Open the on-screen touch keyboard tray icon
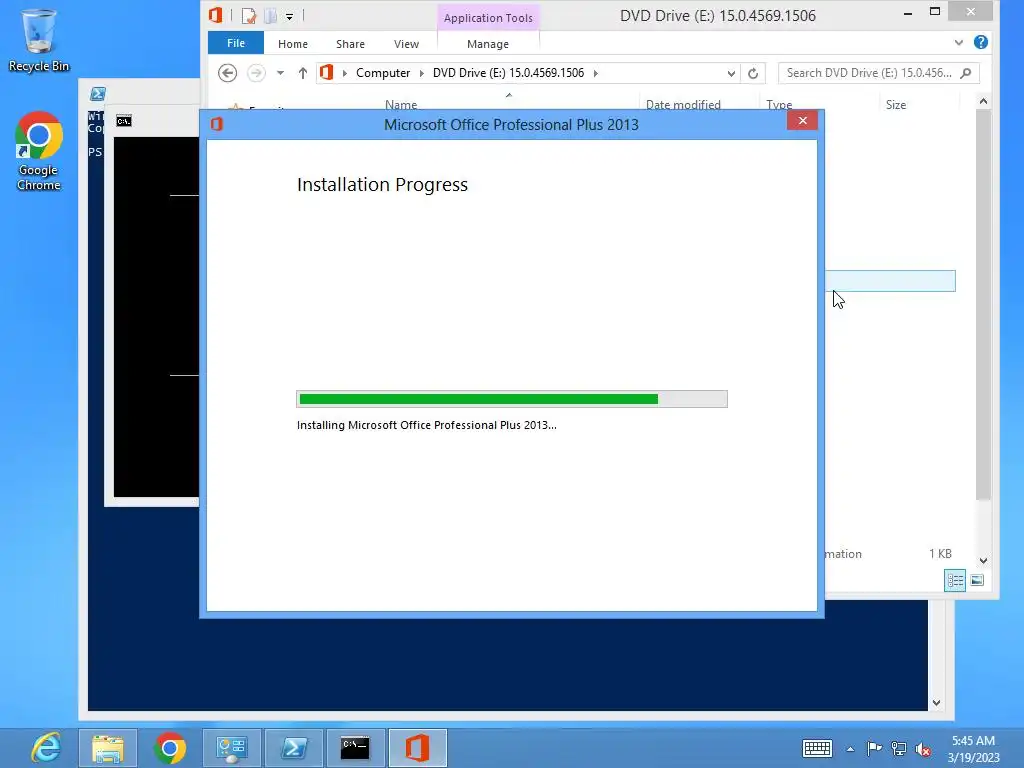The width and height of the screenshot is (1024, 768). tap(817, 748)
